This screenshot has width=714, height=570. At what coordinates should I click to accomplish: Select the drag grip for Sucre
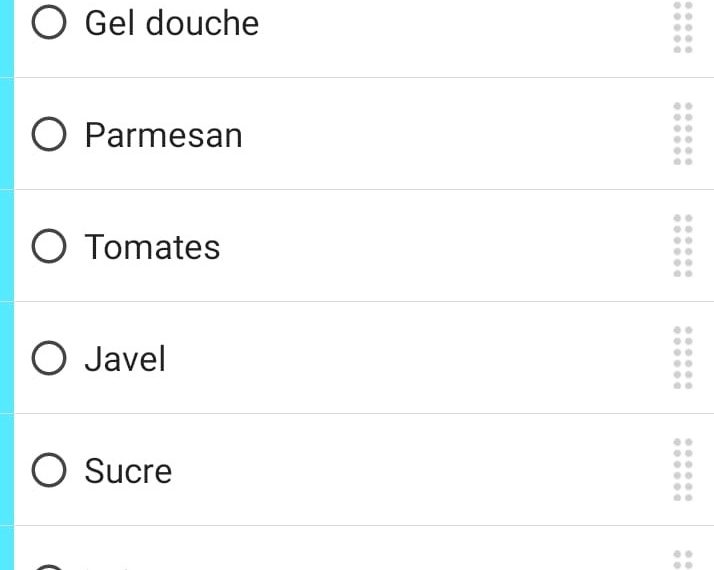(683, 470)
